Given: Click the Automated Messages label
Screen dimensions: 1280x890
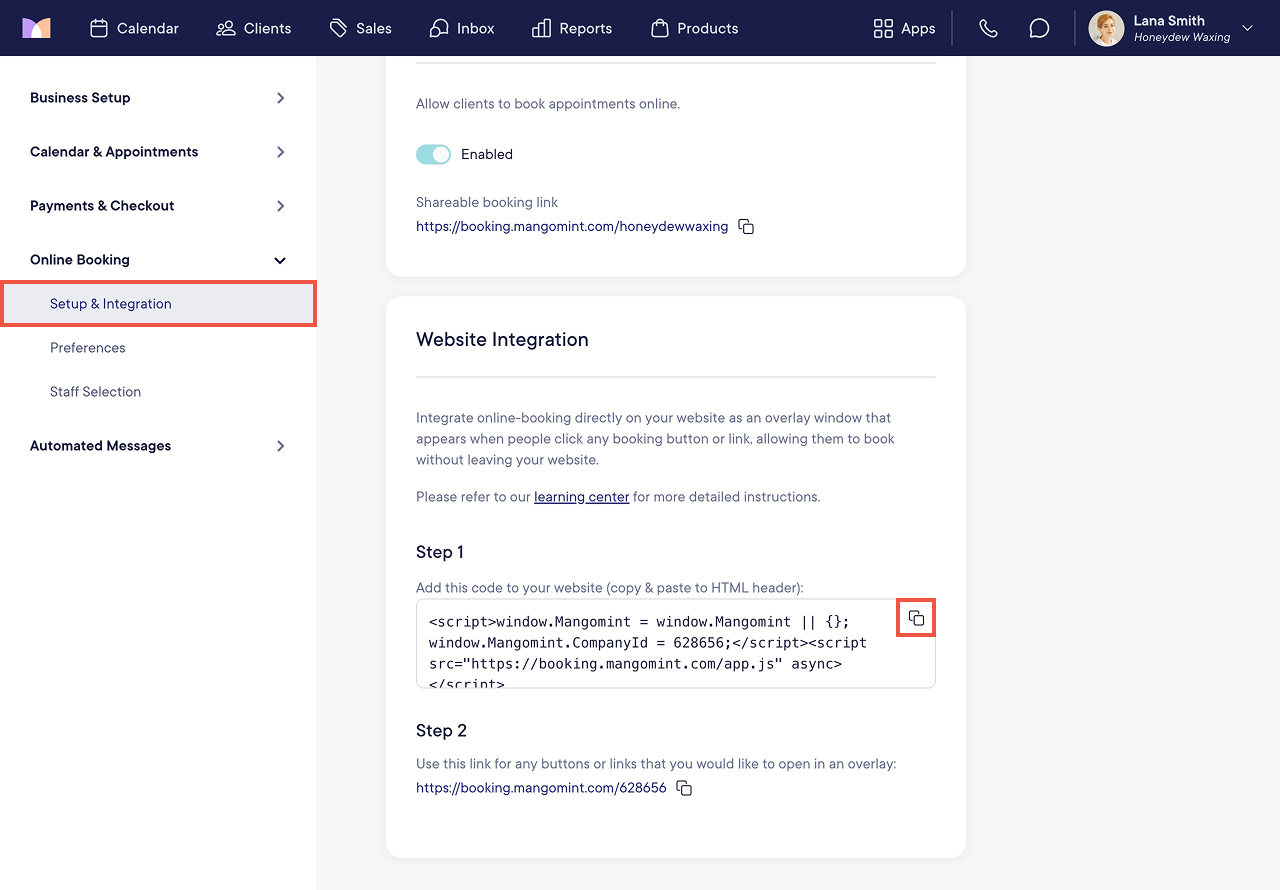Looking at the screenshot, I should [100, 446].
